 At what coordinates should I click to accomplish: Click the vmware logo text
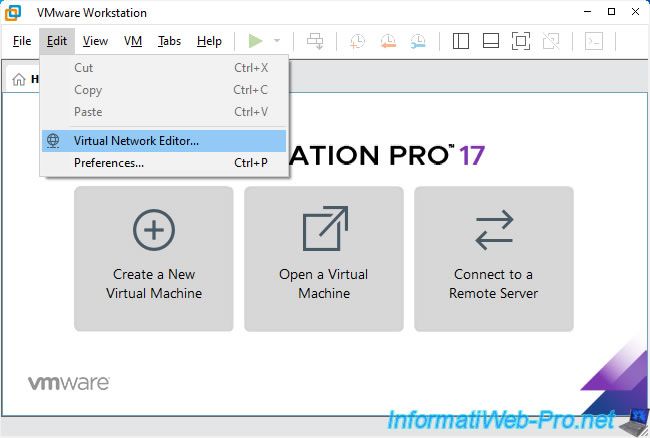pyautogui.click(x=69, y=383)
